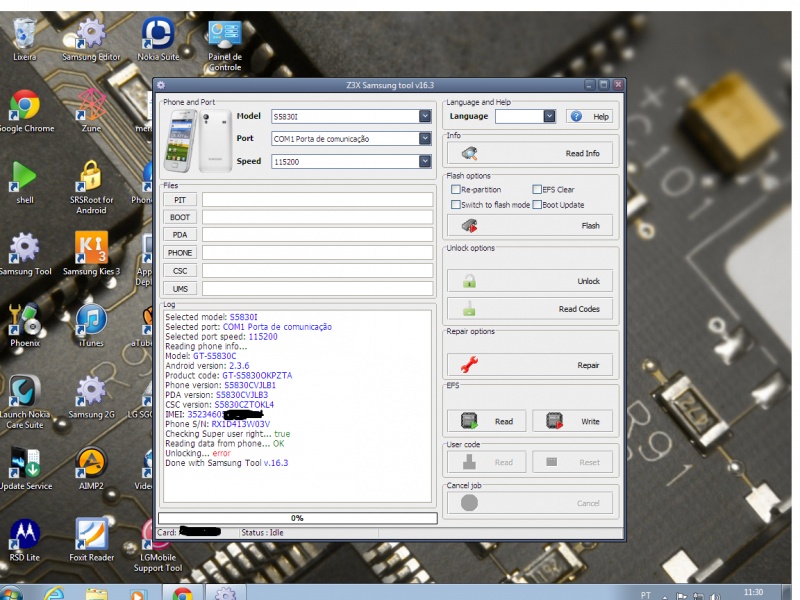Open Zune desktop shortcut

click(x=91, y=111)
